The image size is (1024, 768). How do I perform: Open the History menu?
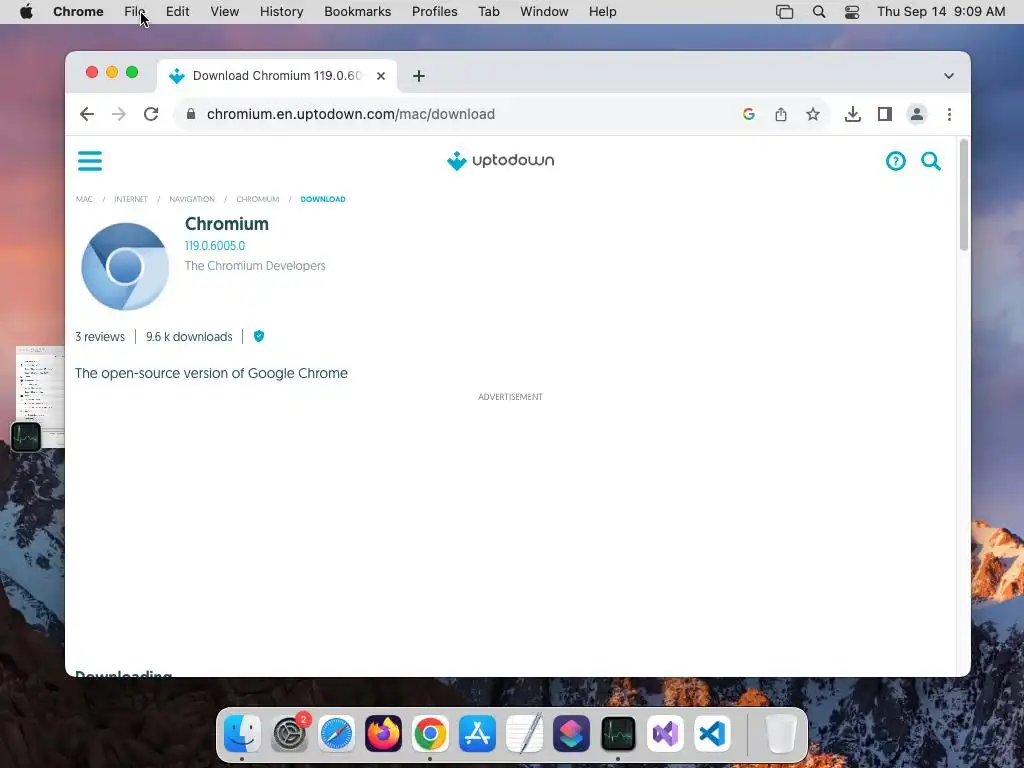pos(281,12)
